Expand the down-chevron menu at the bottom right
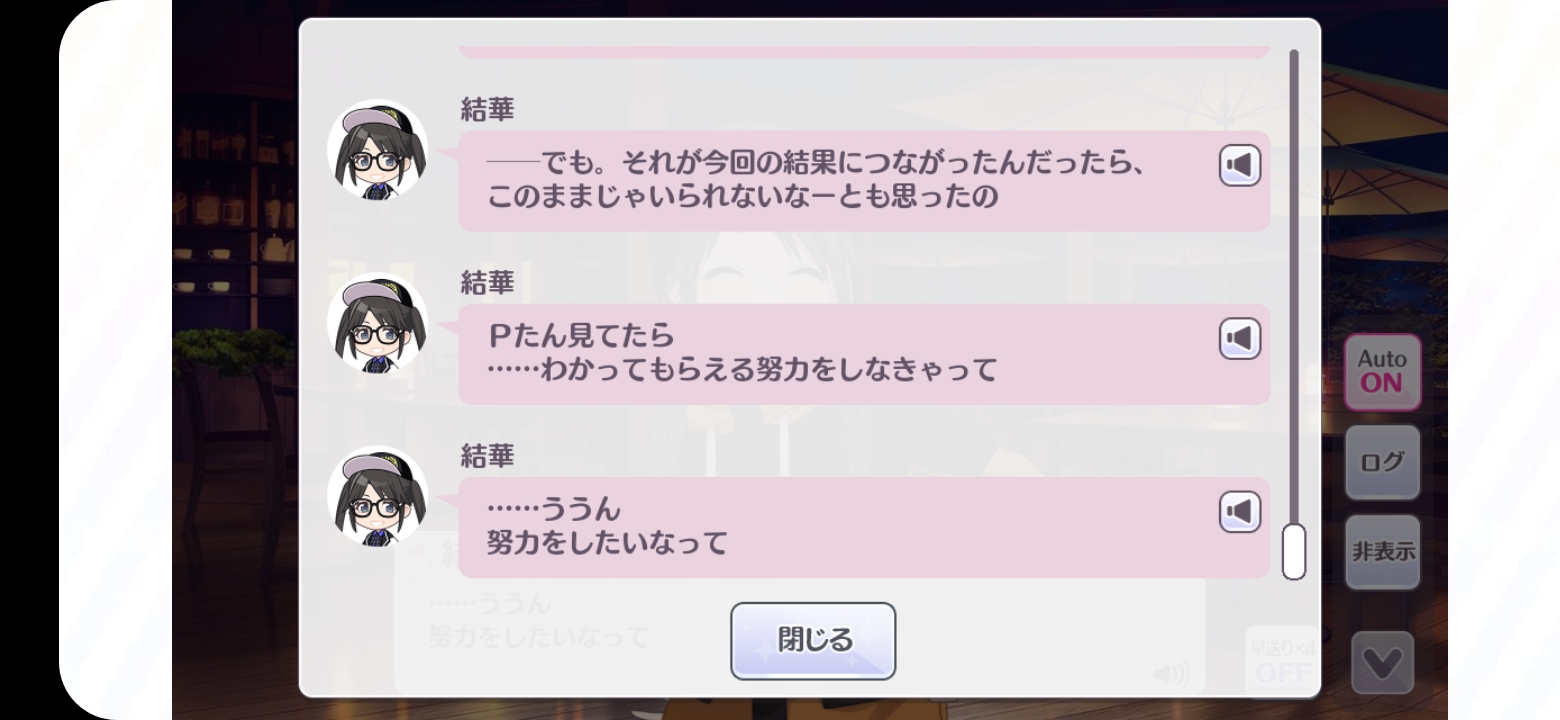 (x=1383, y=662)
